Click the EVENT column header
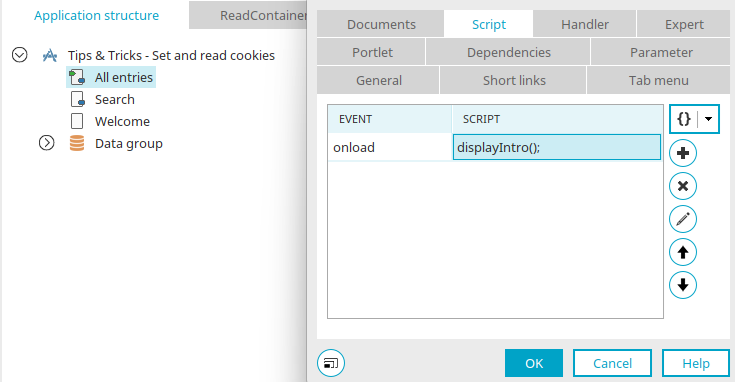This screenshot has height=382, width=735. pos(390,119)
